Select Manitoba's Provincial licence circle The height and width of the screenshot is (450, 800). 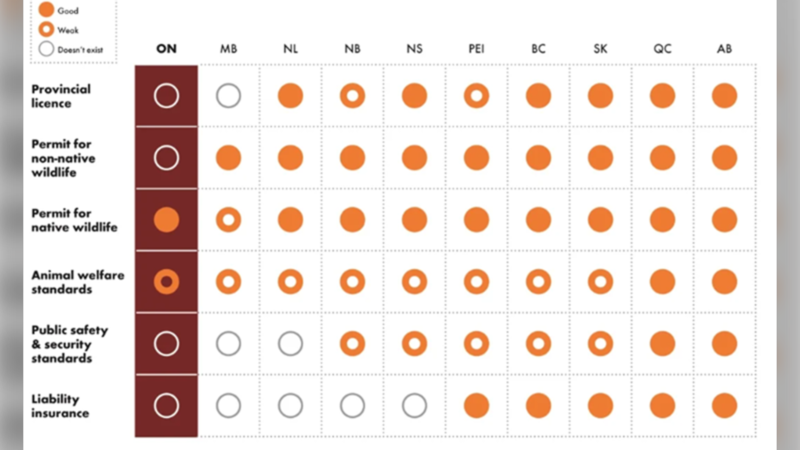pyautogui.click(x=228, y=96)
